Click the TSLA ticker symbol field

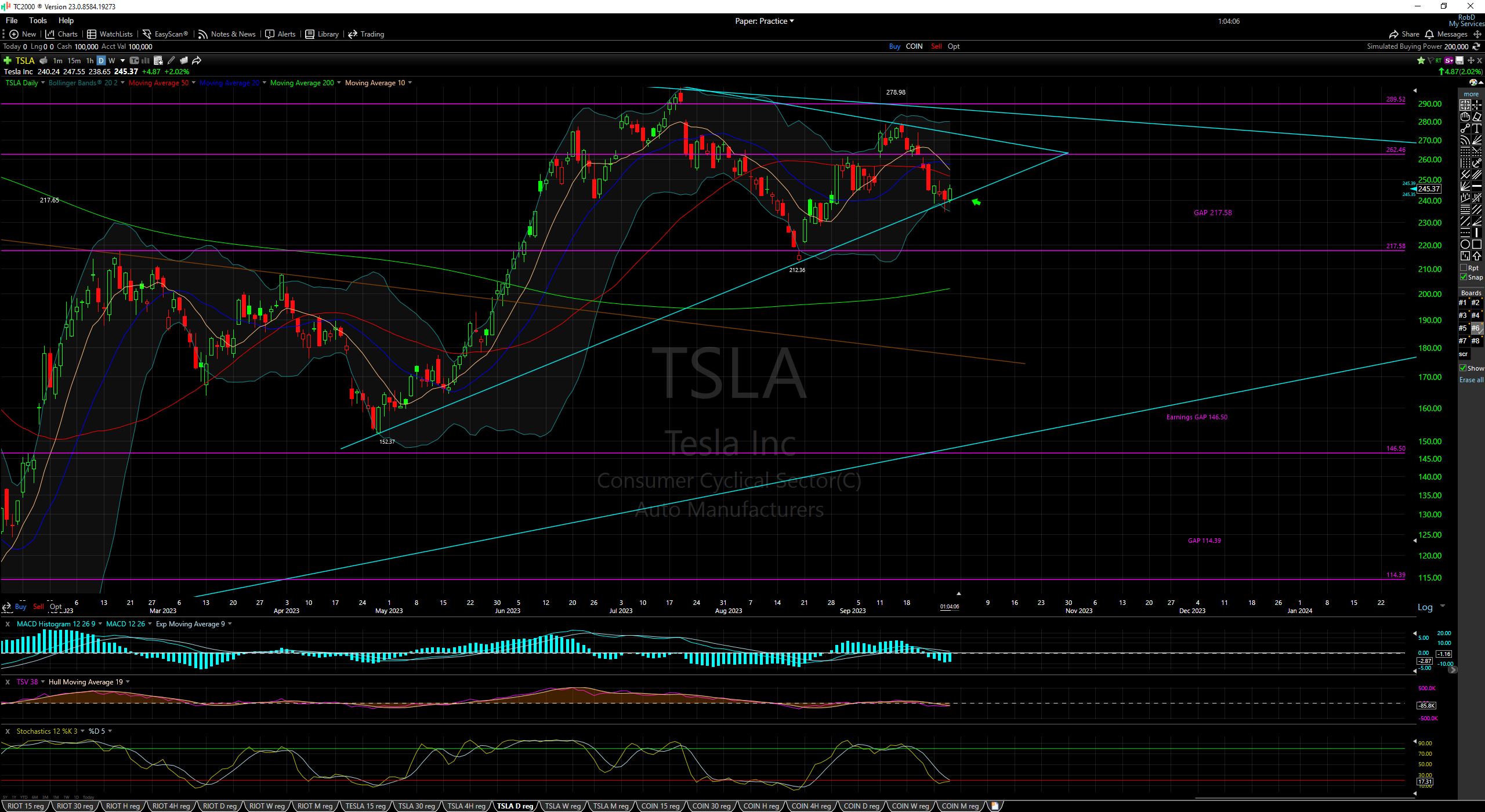25,60
